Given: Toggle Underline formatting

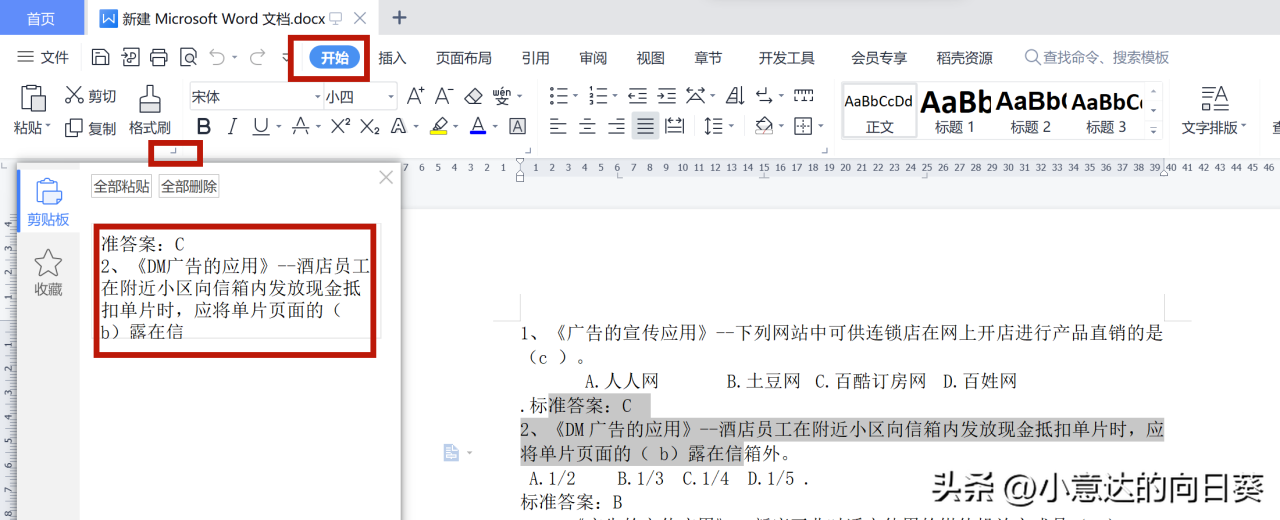Looking at the screenshot, I should point(260,126).
